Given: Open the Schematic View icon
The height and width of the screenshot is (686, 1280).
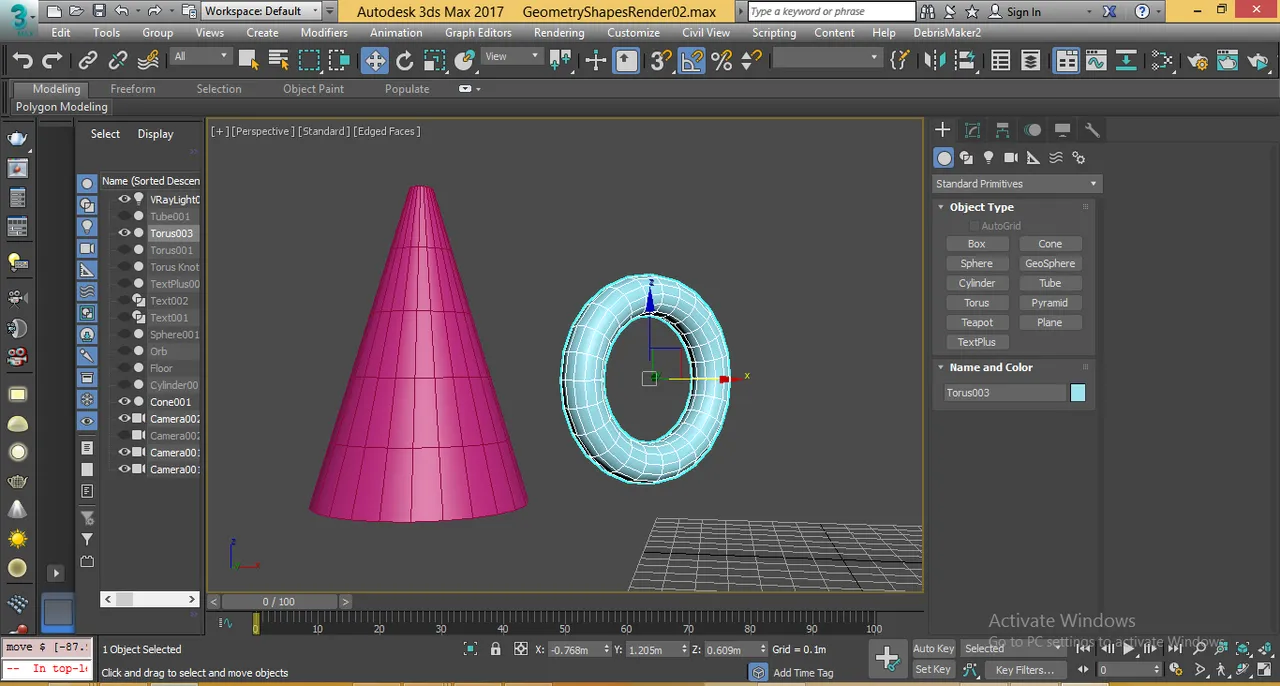Looking at the screenshot, I should point(1126,61).
